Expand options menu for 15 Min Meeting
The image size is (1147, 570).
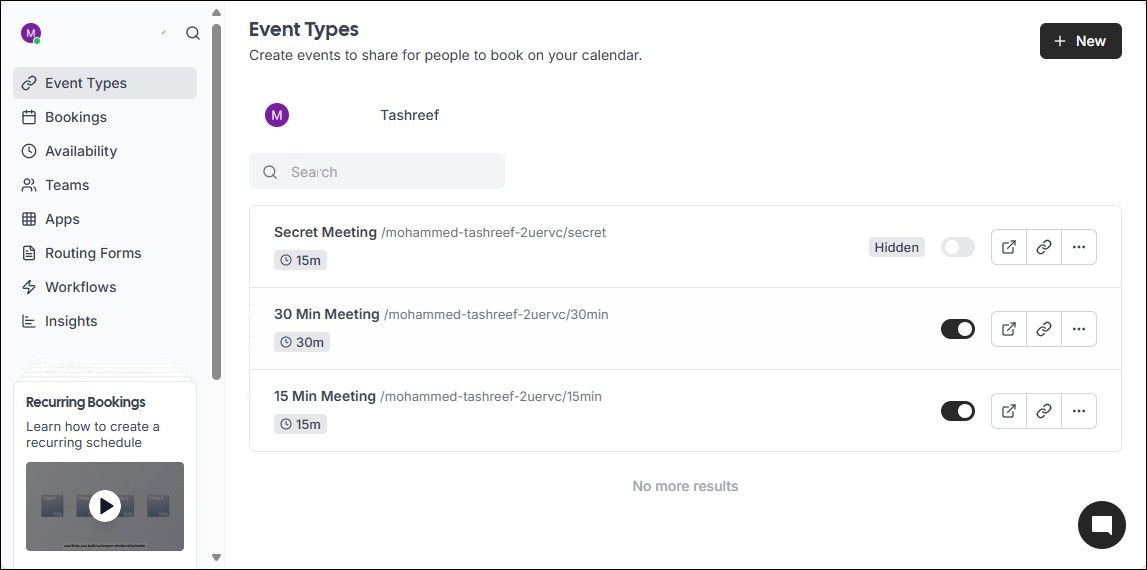coord(1079,411)
